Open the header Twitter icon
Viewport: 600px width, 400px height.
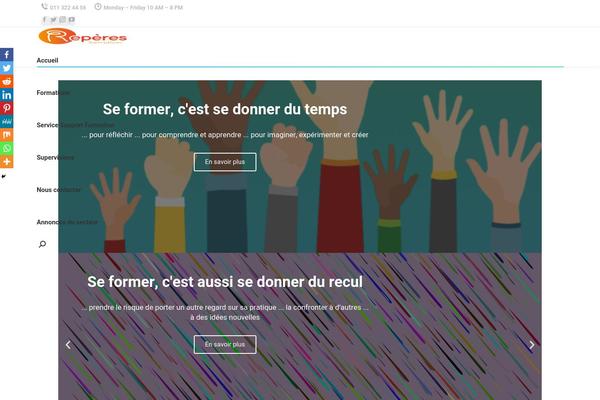(54, 20)
